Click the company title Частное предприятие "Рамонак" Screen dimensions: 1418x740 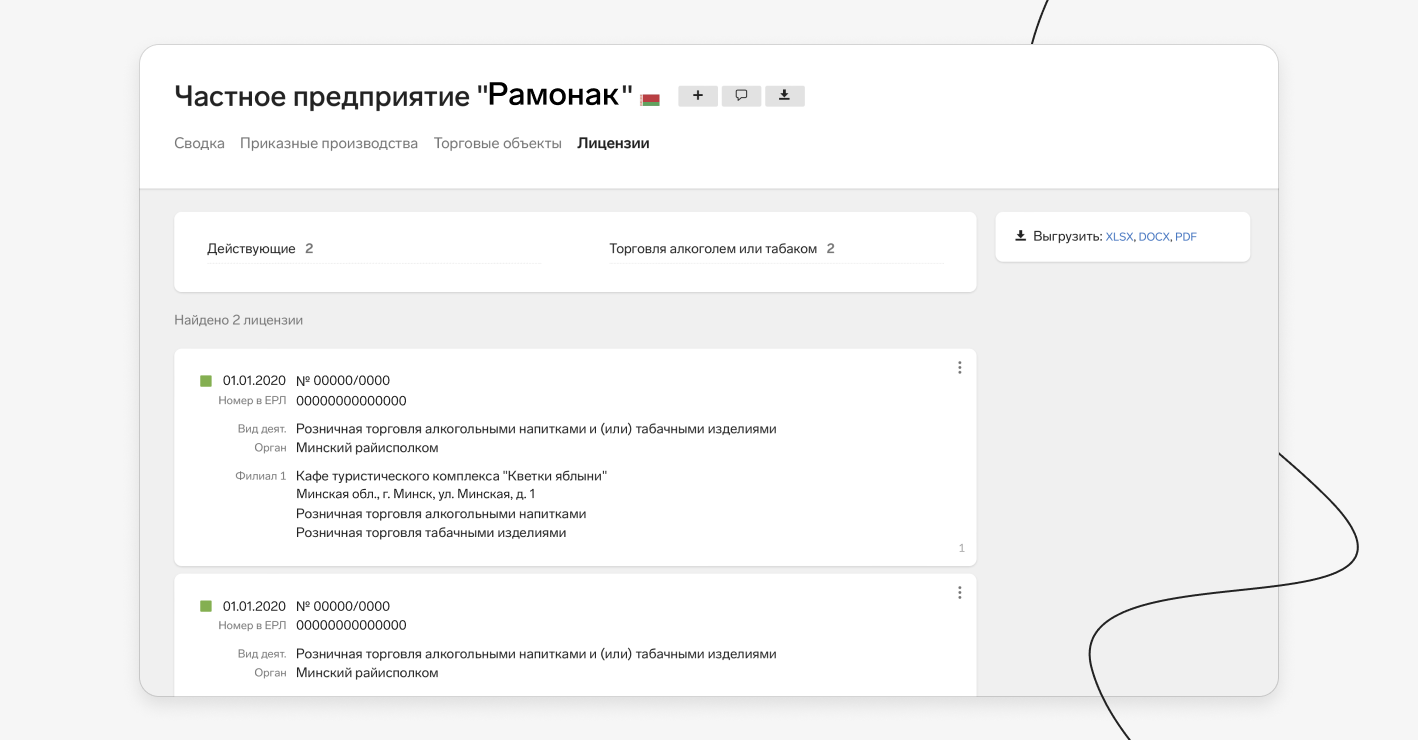click(x=404, y=96)
